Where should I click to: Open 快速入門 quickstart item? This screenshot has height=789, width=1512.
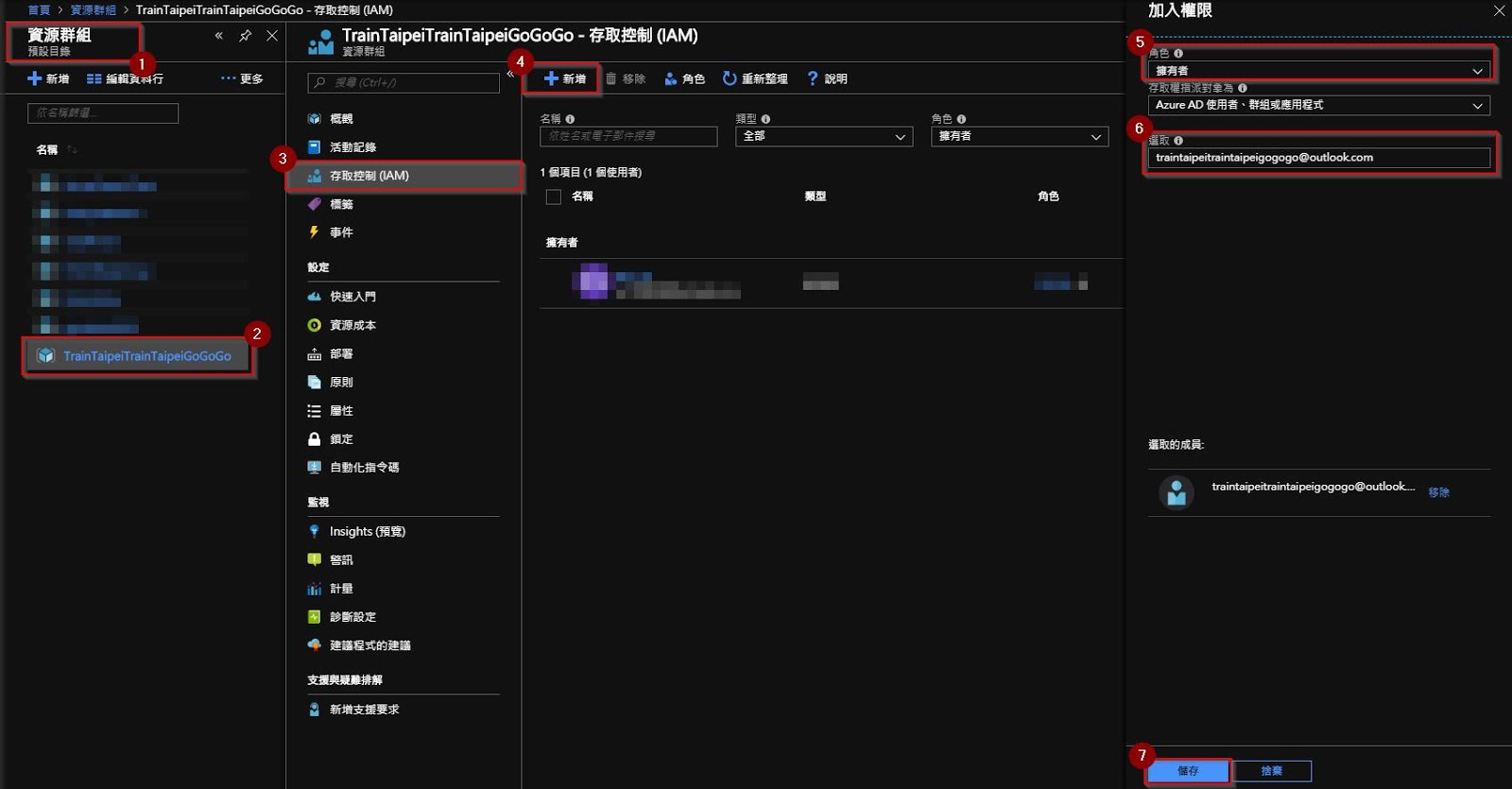352,297
